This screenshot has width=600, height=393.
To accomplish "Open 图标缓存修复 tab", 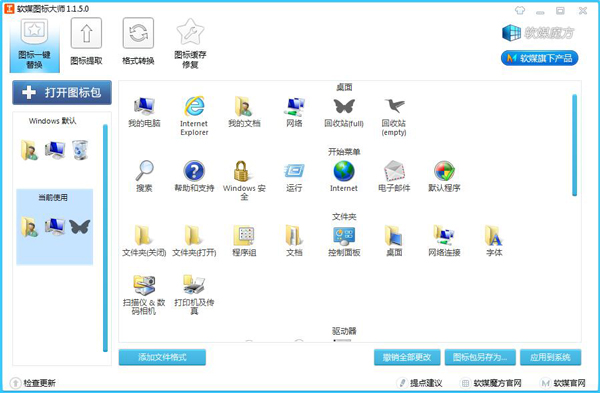I will click(190, 44).
